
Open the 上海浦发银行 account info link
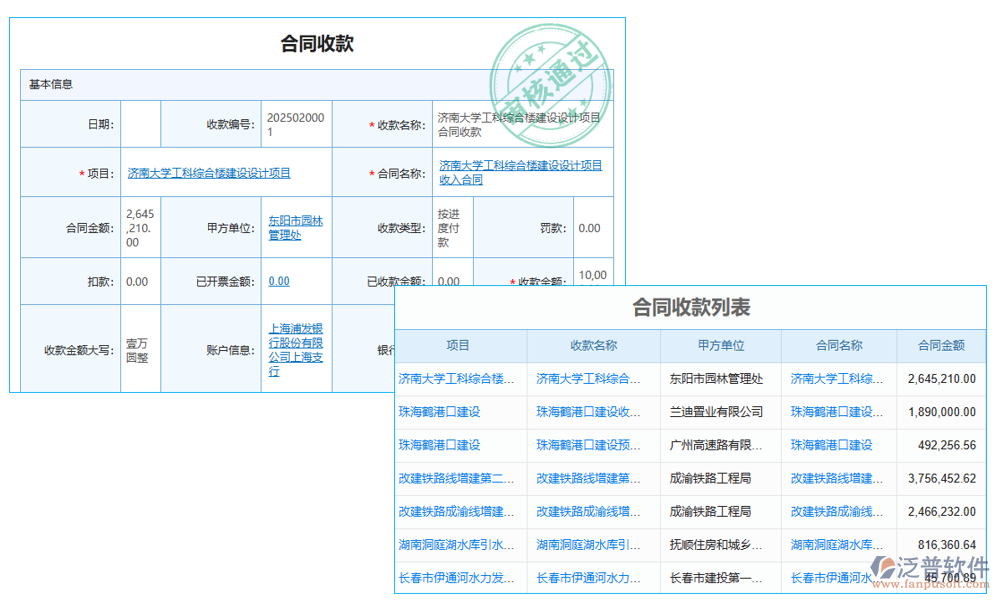(x=294, y=346)
